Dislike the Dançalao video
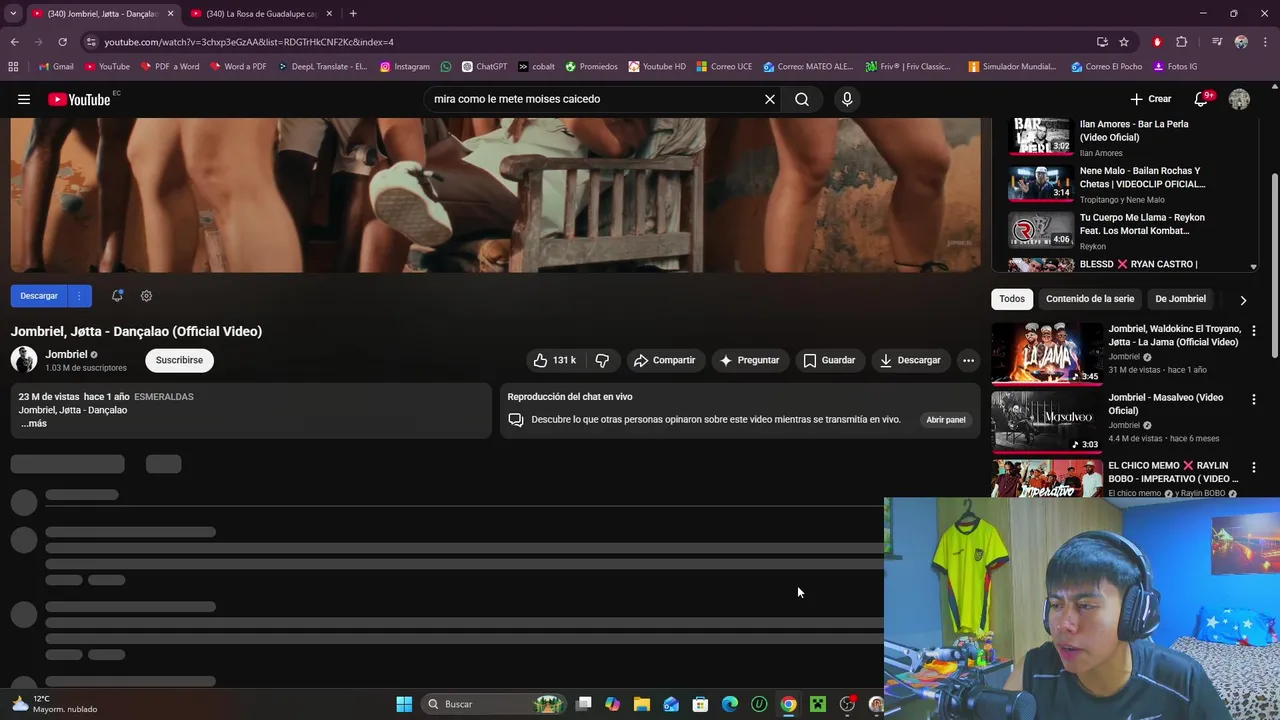The width and height of the screenshot is (1280, 720). (602, 360)
